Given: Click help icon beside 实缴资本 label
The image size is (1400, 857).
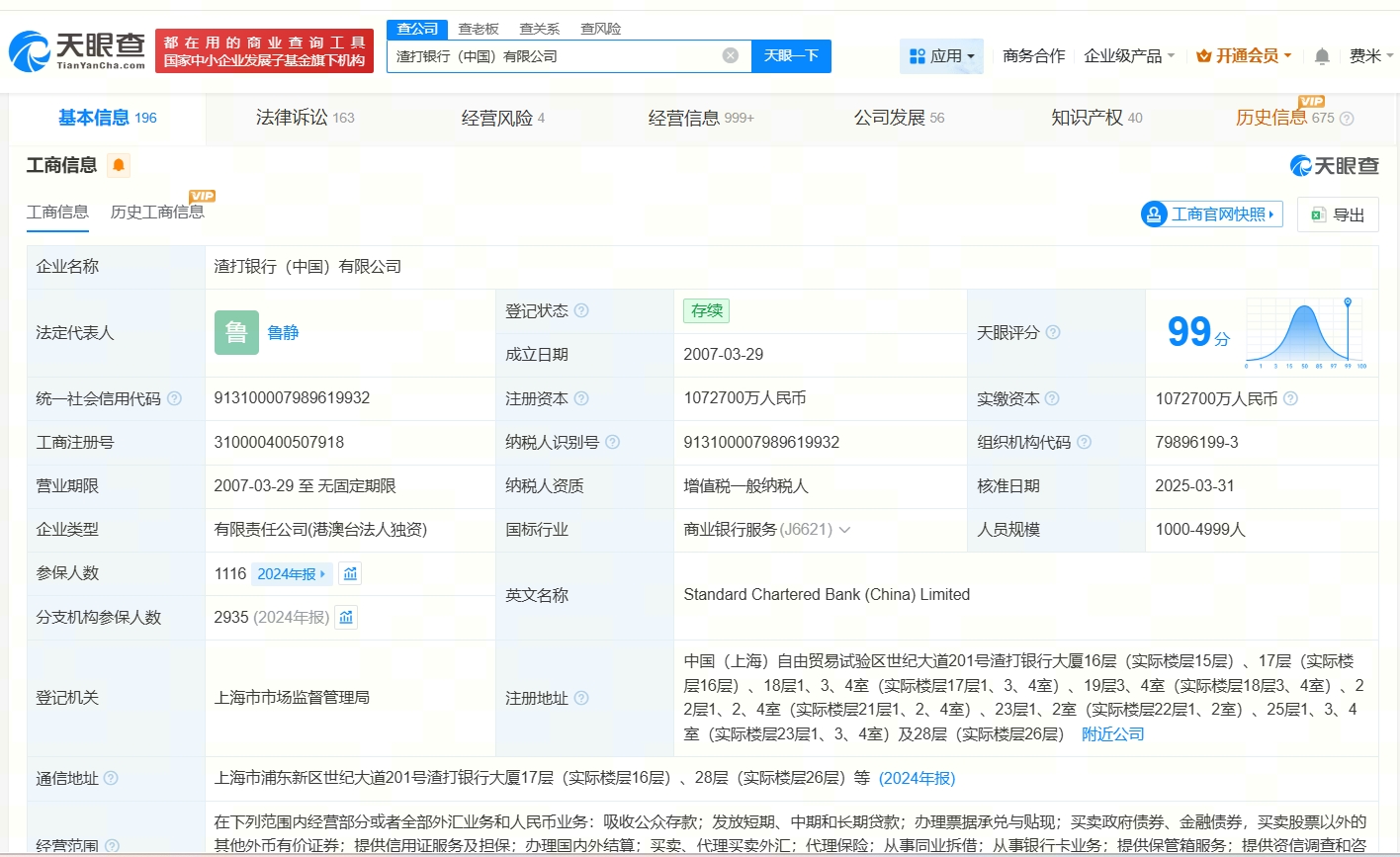Looking at the screenshot, I should click(1052, 398).
